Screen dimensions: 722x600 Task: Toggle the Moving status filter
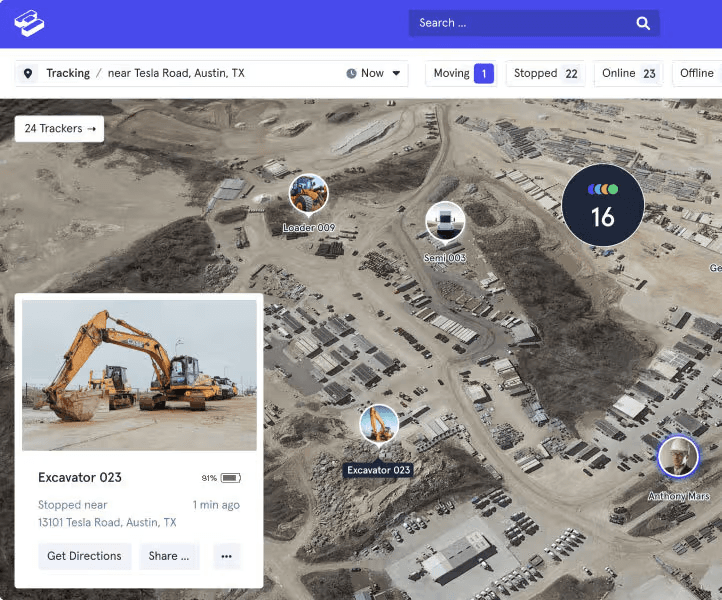pos(461,74)
